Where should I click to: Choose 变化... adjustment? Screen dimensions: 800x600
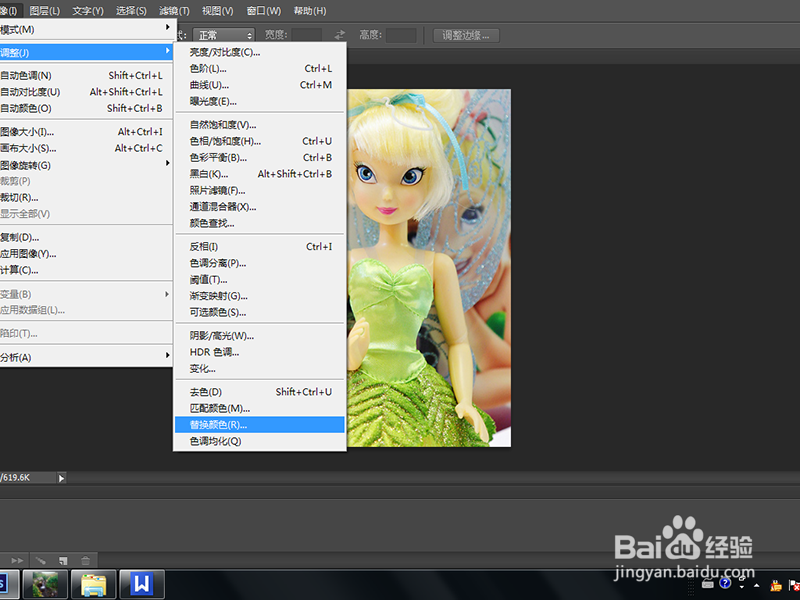(x=260, y=368)
